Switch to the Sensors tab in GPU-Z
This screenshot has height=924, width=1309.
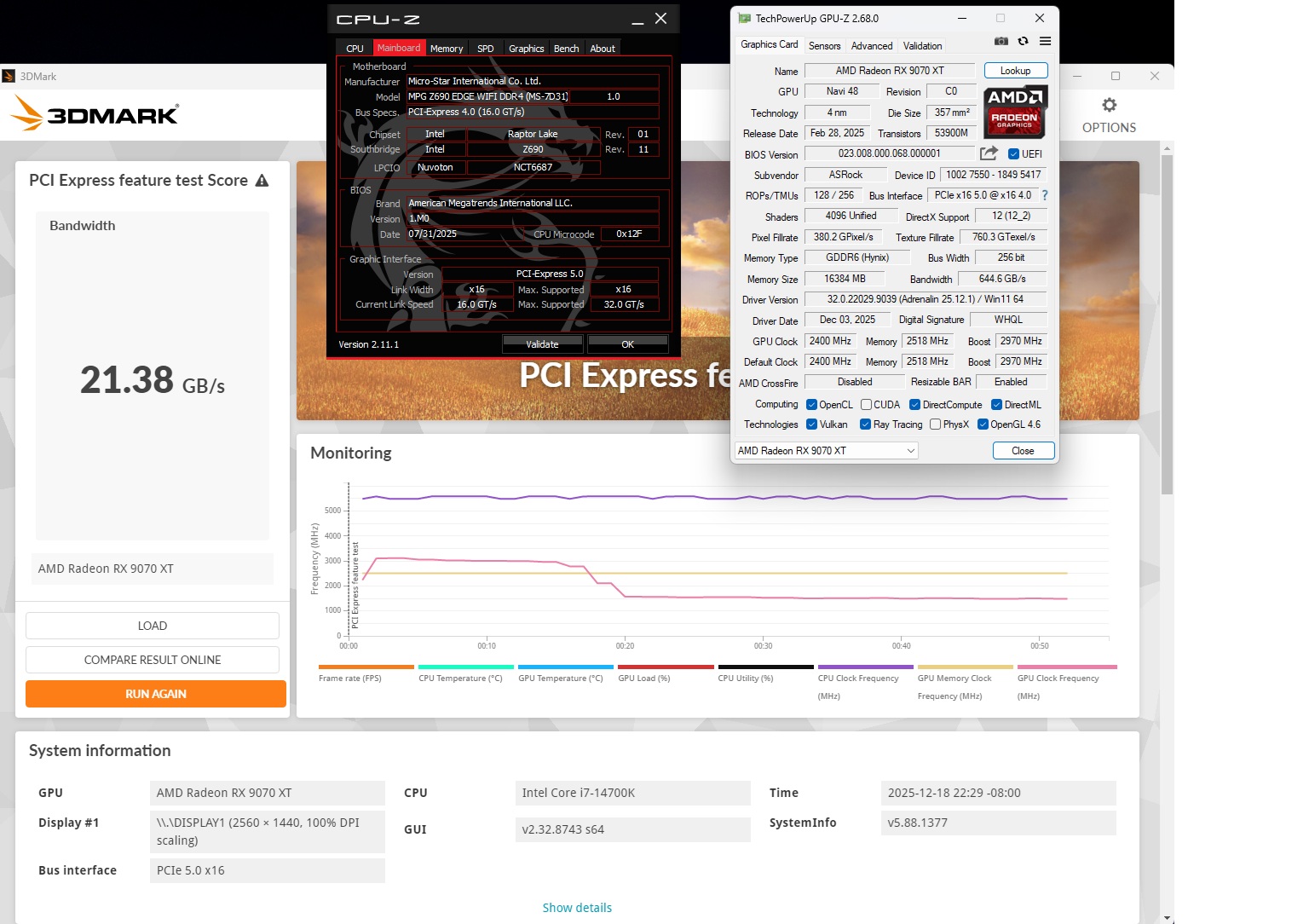(x=824, y=46)
